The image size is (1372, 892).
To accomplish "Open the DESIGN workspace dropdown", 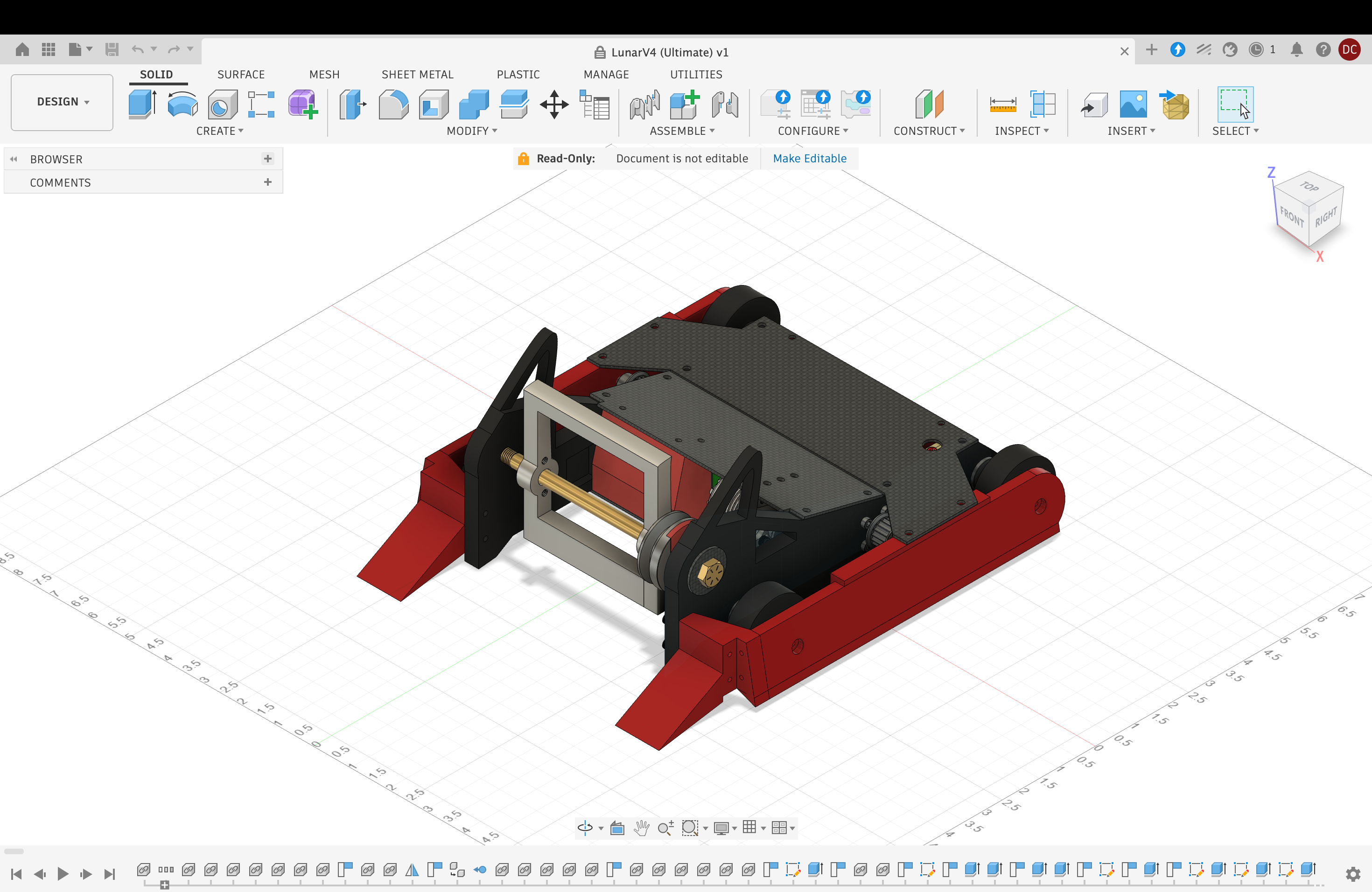I will (x=62, y=102).
